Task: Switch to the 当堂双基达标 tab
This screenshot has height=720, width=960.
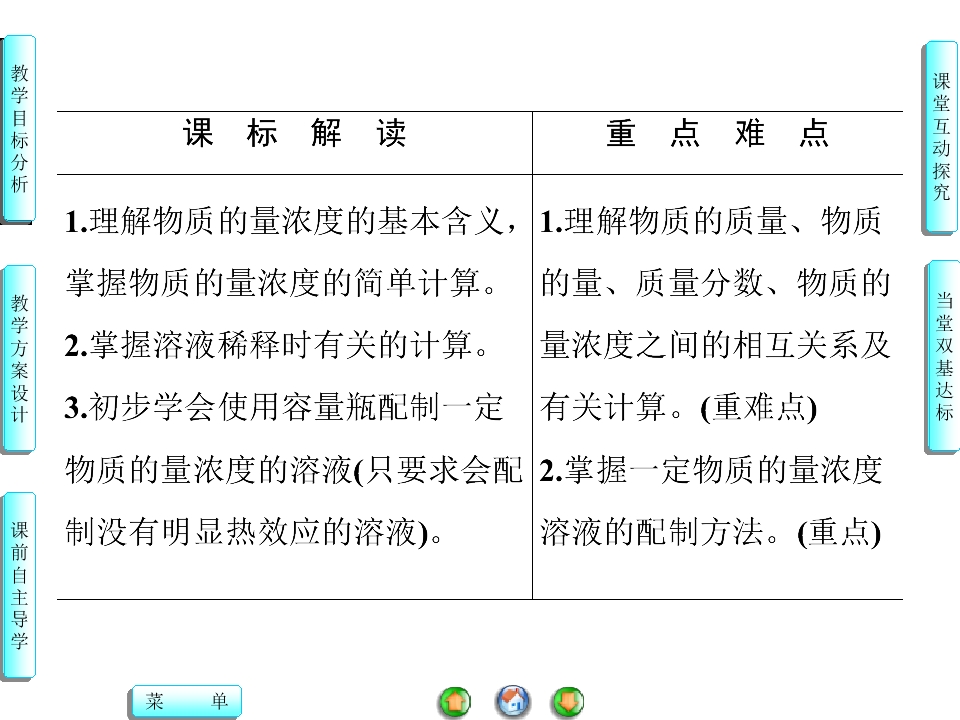Action: [x=943, y=356]
